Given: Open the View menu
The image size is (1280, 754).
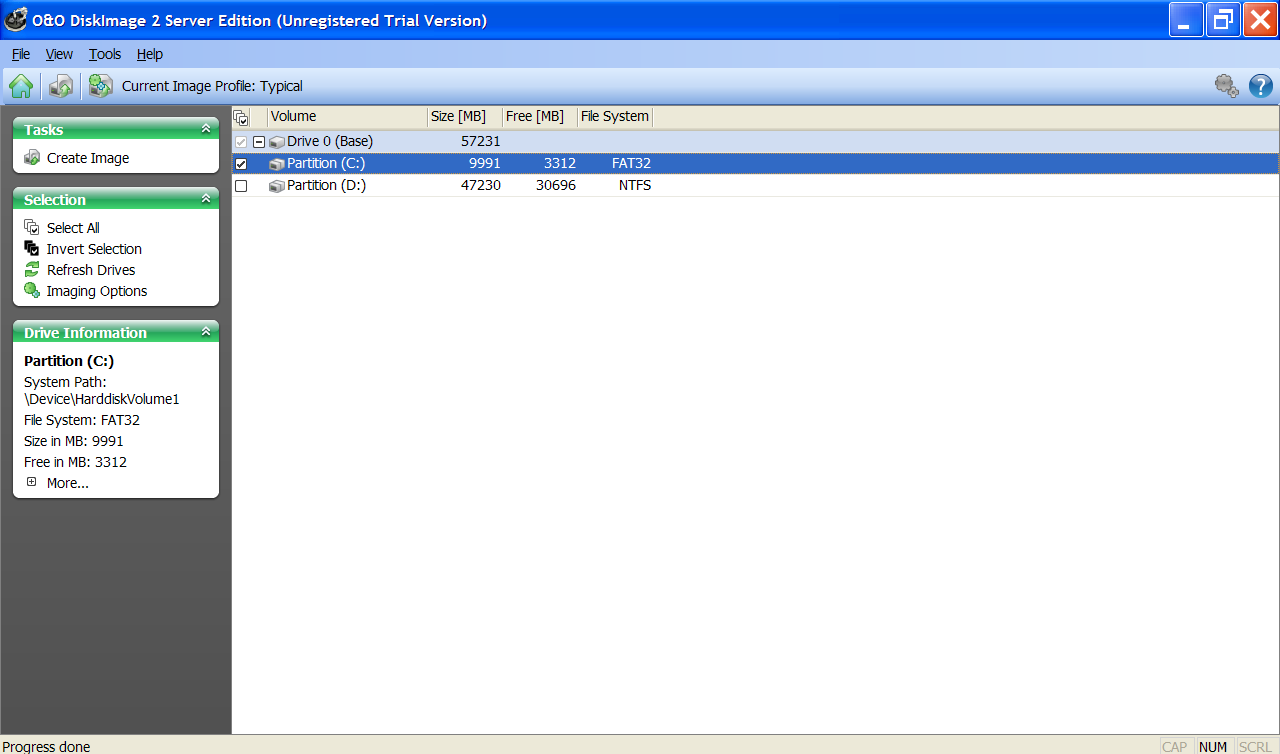Looking at the screenshot, I should (59, 54).
